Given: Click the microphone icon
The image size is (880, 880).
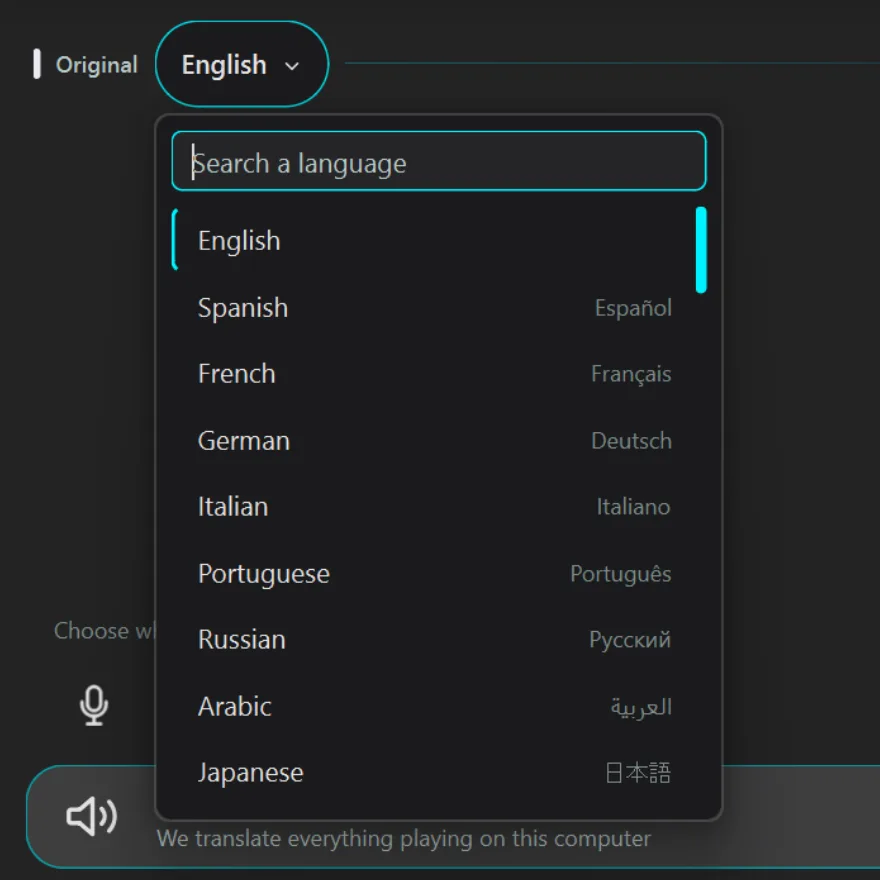Looking at the screenshot, I should click(x=94, y=705).
